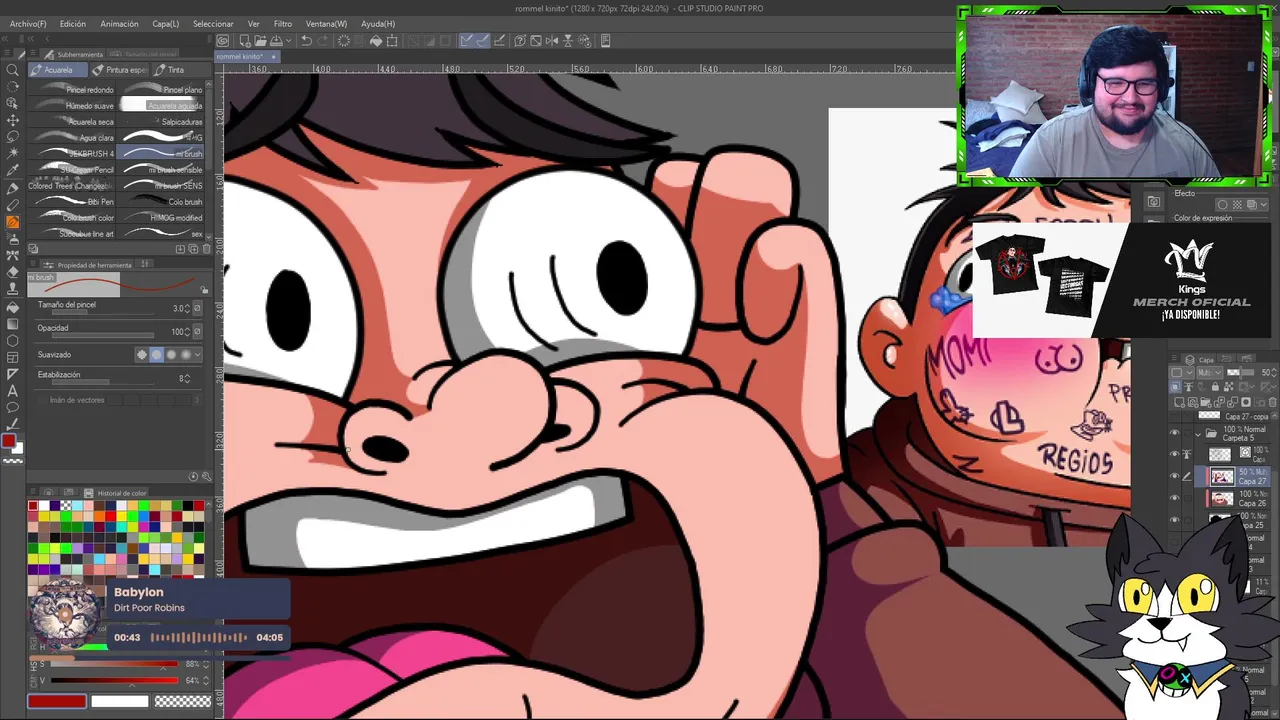Toggle visibility eye of Carpeta 5 folder
Screen dimensions: 1280x720
tap(1175, 433)
